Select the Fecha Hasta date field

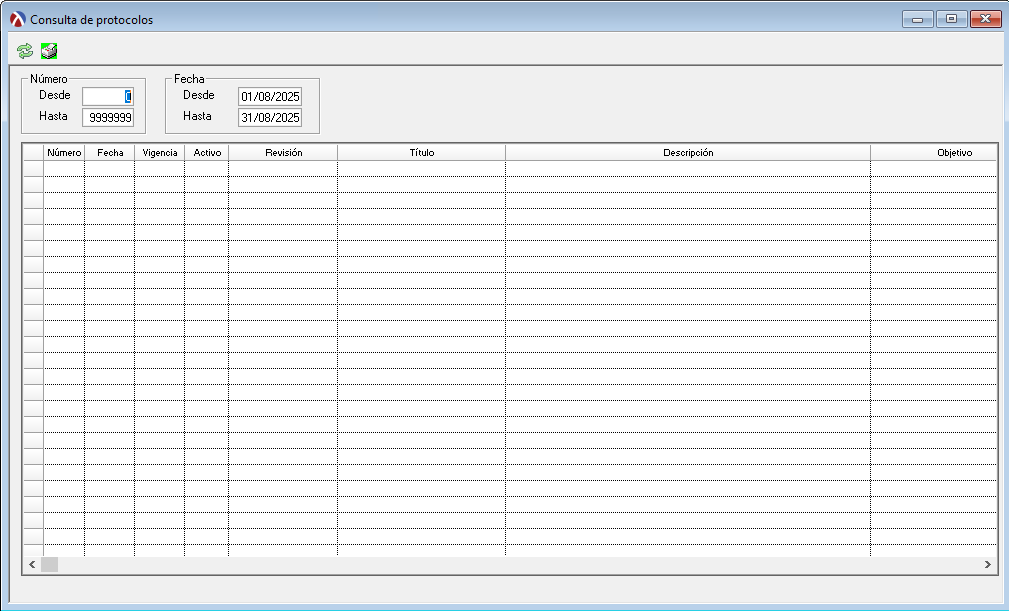pos(269,117)
